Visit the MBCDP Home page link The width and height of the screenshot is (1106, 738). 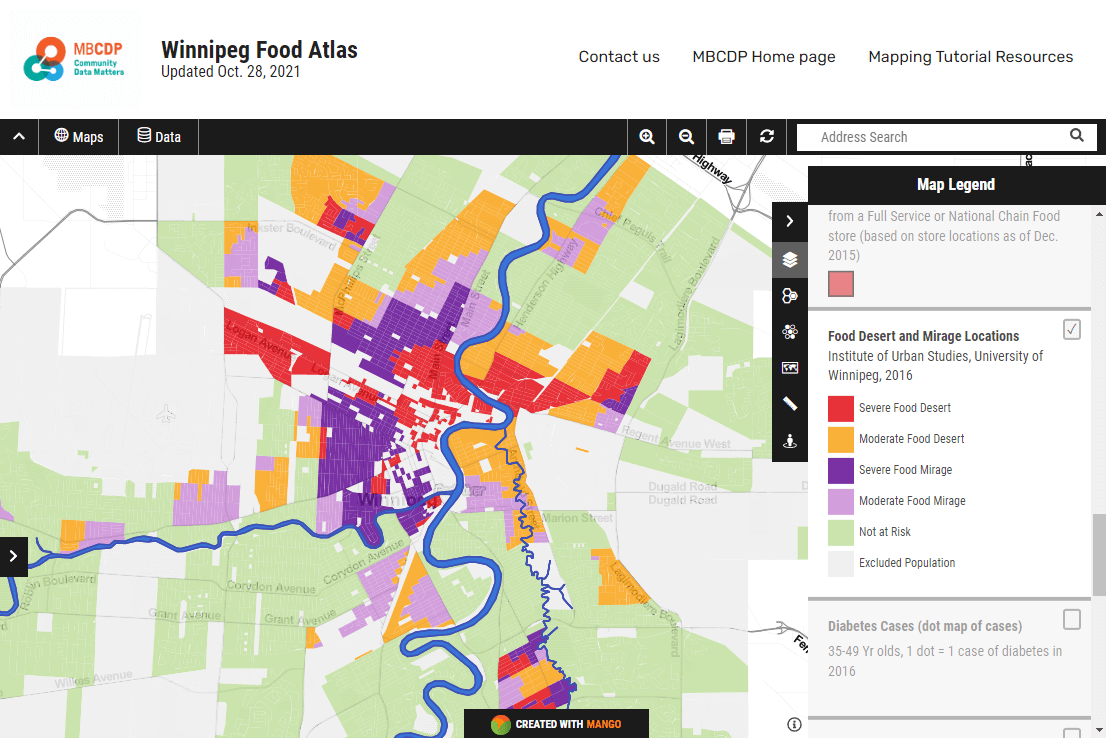[x=763, y=57]
